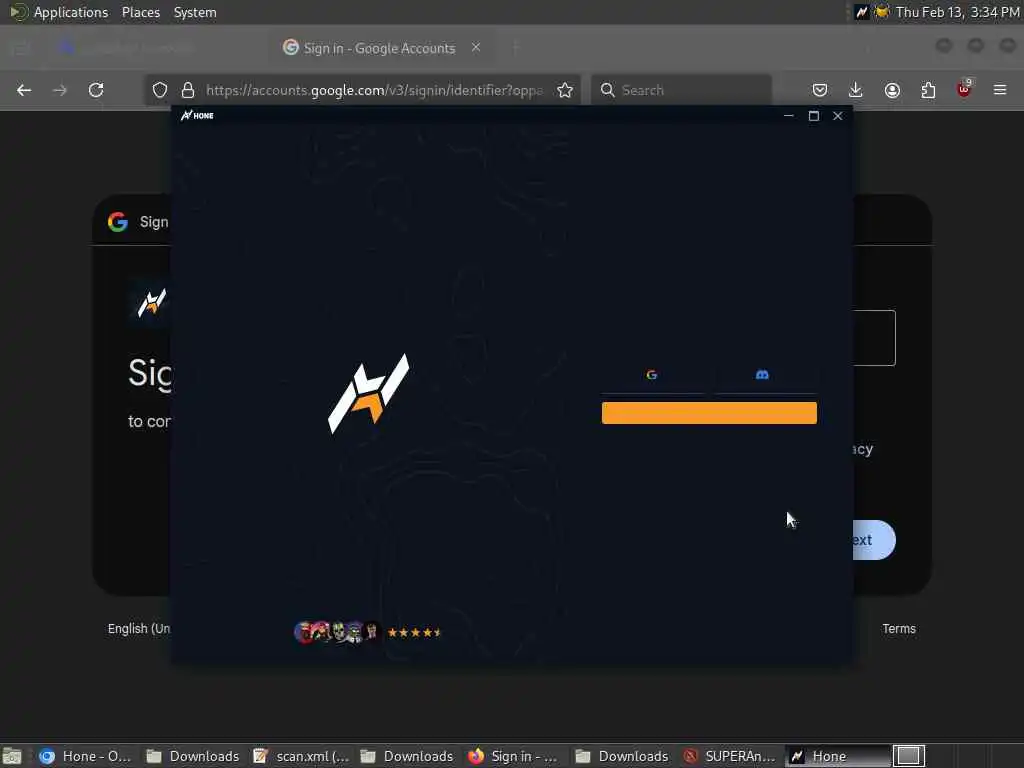
Task: Open the English language dropdown
Action: coord(139,629)
